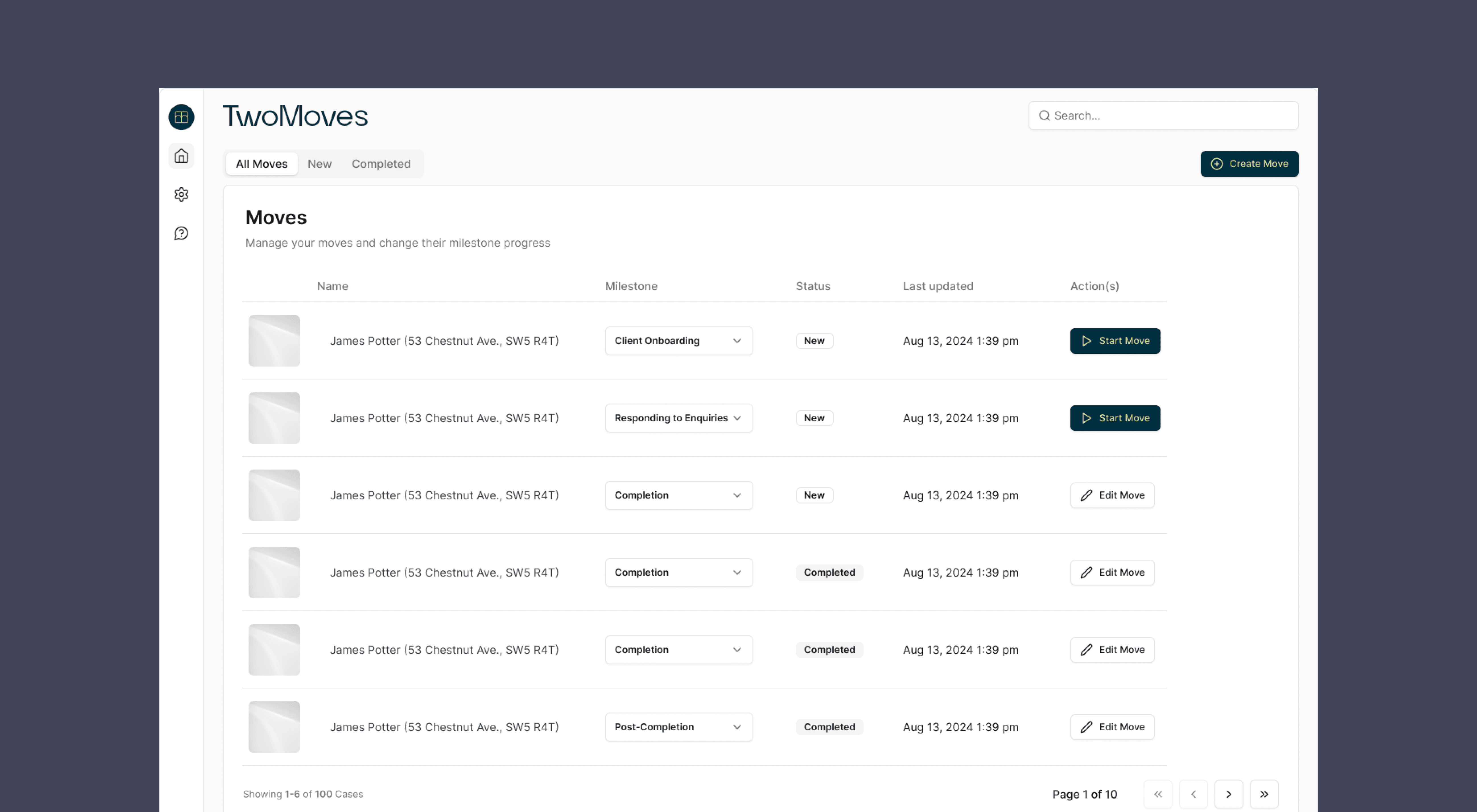Click the Create Move button
Image resolution: width=1477 pixels, height=812 pixels.
click(1249, 164)
